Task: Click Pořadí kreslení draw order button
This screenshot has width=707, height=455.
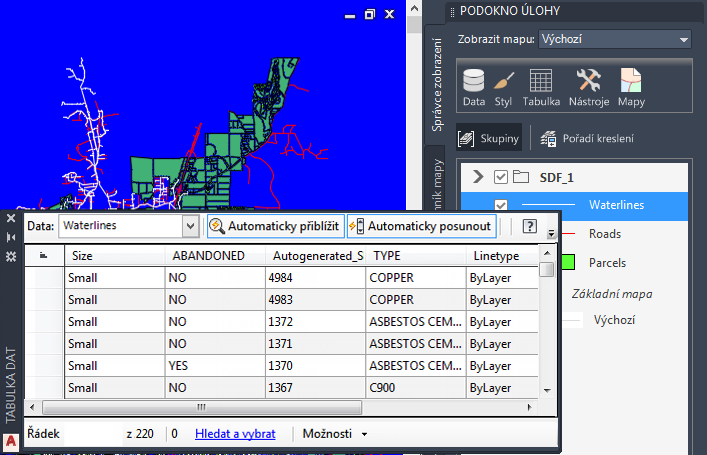Action: 587,138
